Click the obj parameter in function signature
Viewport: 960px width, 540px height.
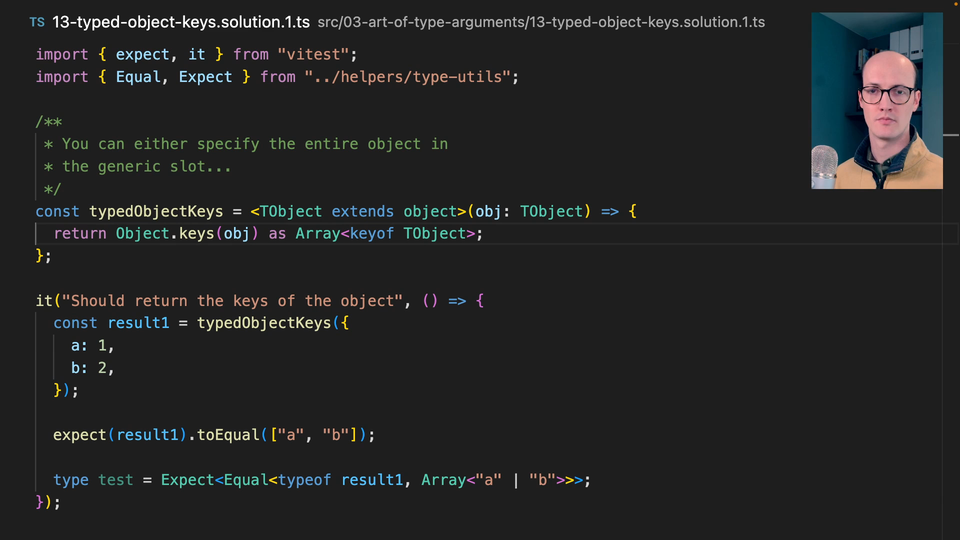(x=488, y=211)
